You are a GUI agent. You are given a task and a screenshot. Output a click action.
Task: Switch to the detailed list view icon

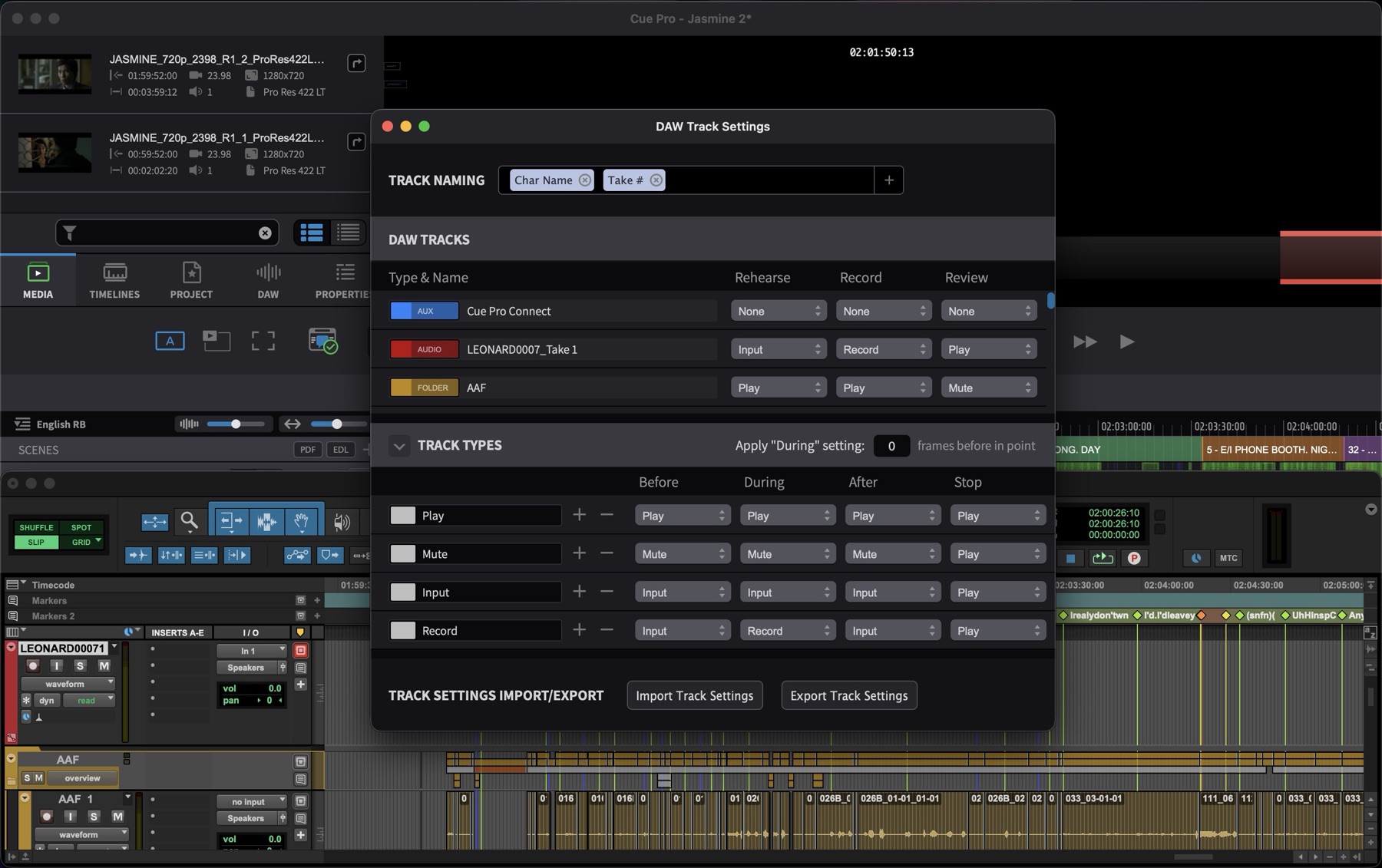tap(312, 233)
